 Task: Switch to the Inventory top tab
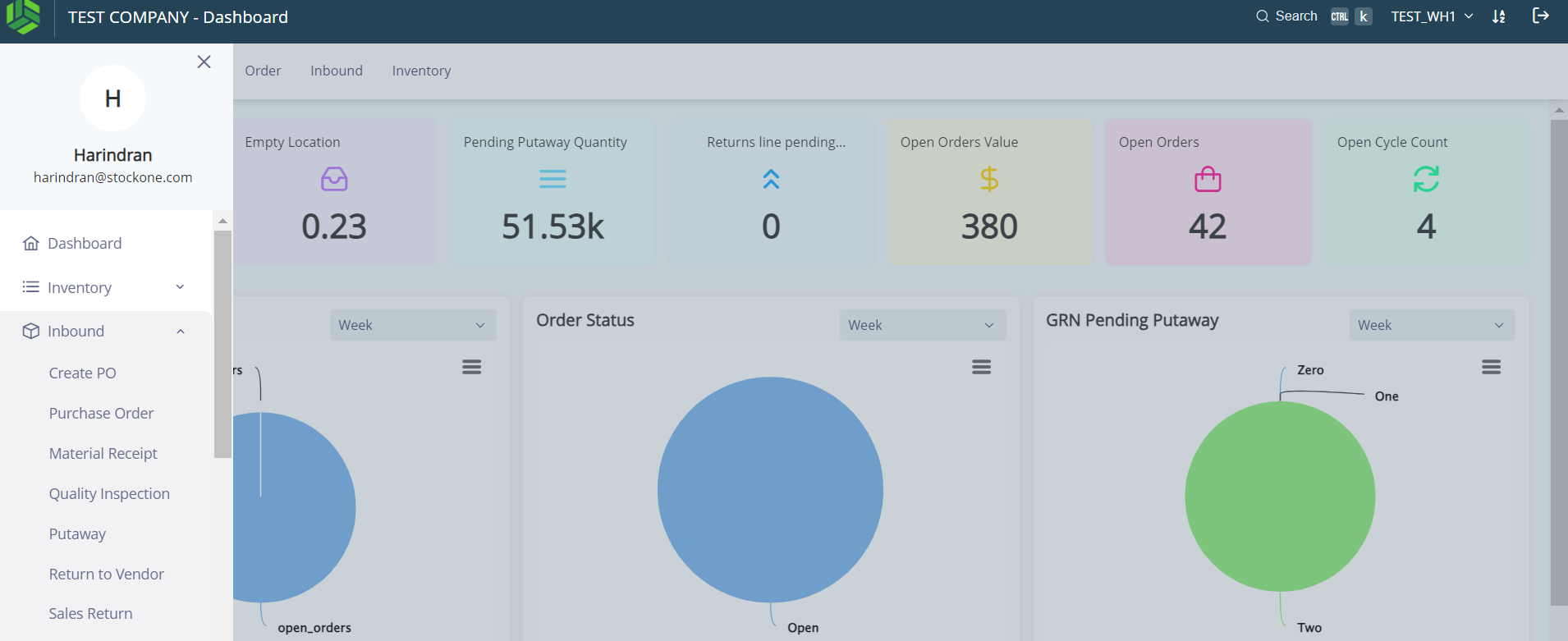tap(421, 71)
